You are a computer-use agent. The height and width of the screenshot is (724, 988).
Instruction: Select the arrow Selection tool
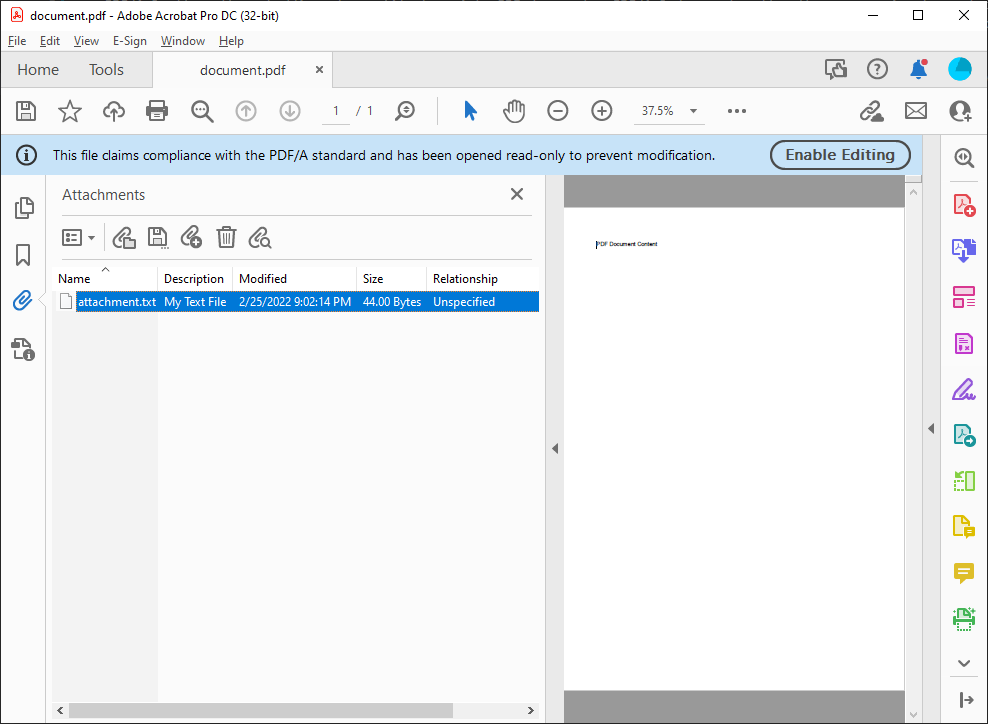[470, 111]
